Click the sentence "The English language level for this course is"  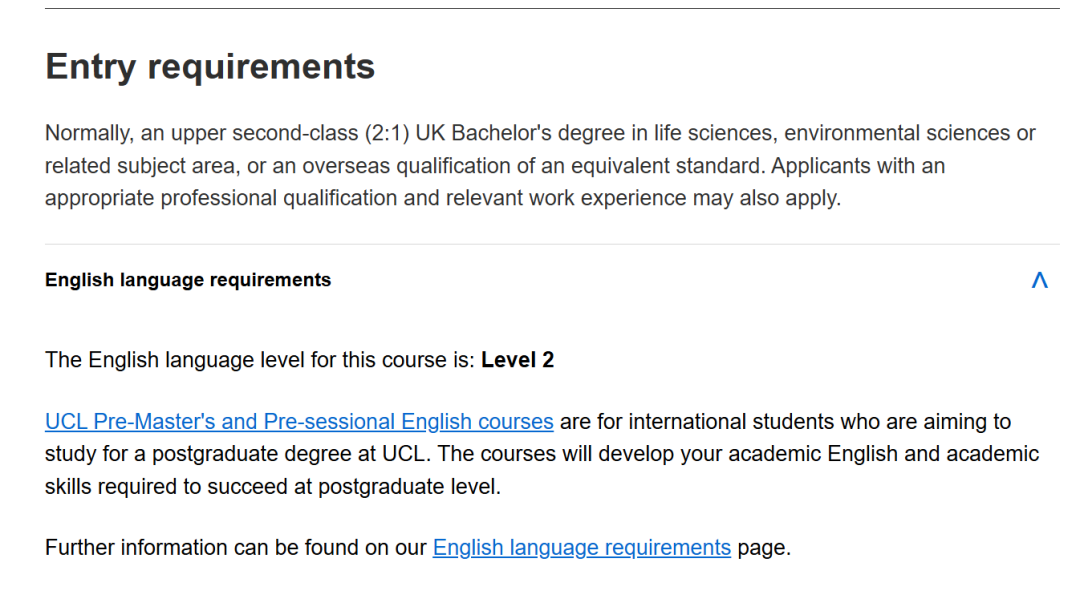[x=258, y=360]
